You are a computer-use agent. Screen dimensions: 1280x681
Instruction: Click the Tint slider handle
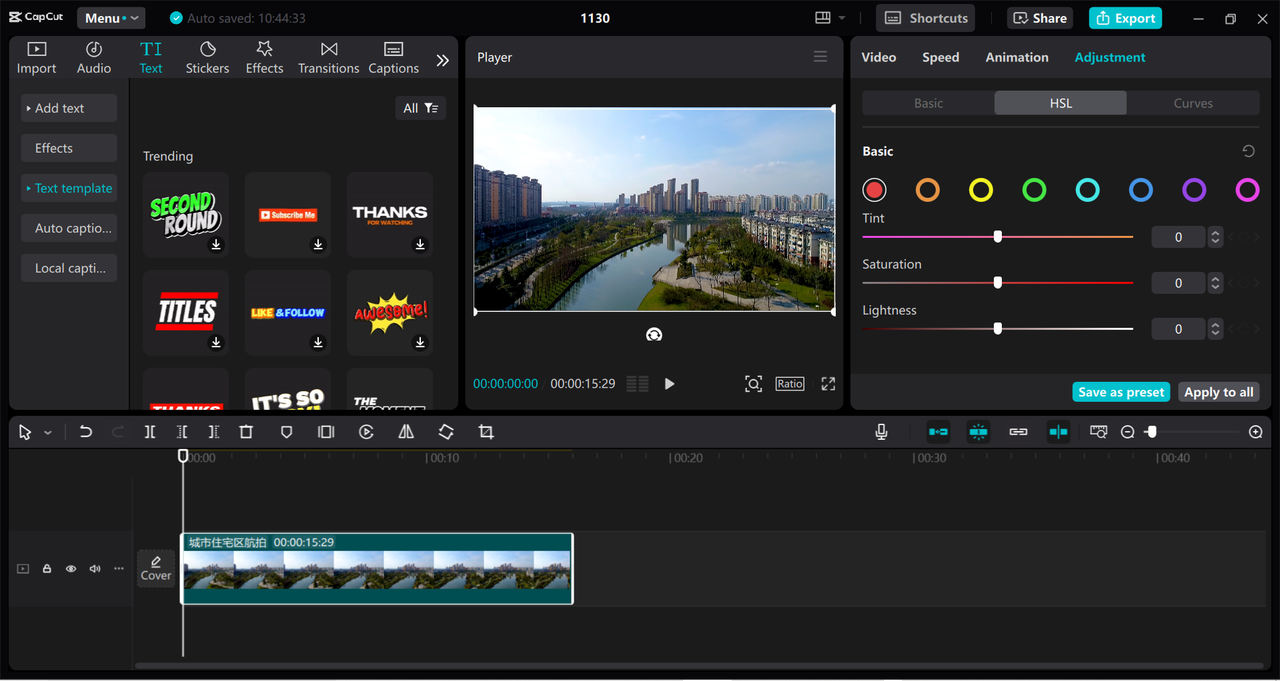click(x=997, y=237)
